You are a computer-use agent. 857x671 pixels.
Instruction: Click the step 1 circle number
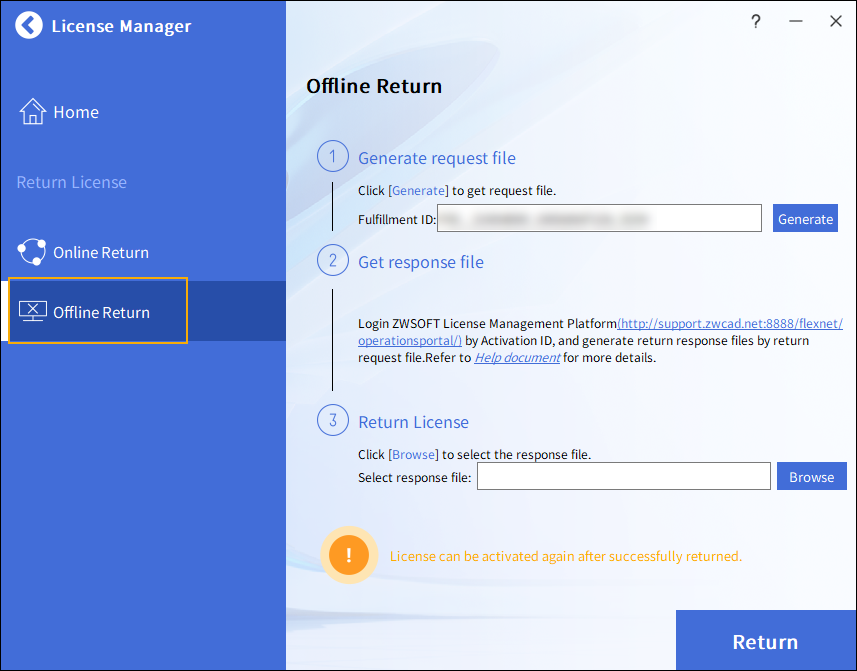(332, 158)
